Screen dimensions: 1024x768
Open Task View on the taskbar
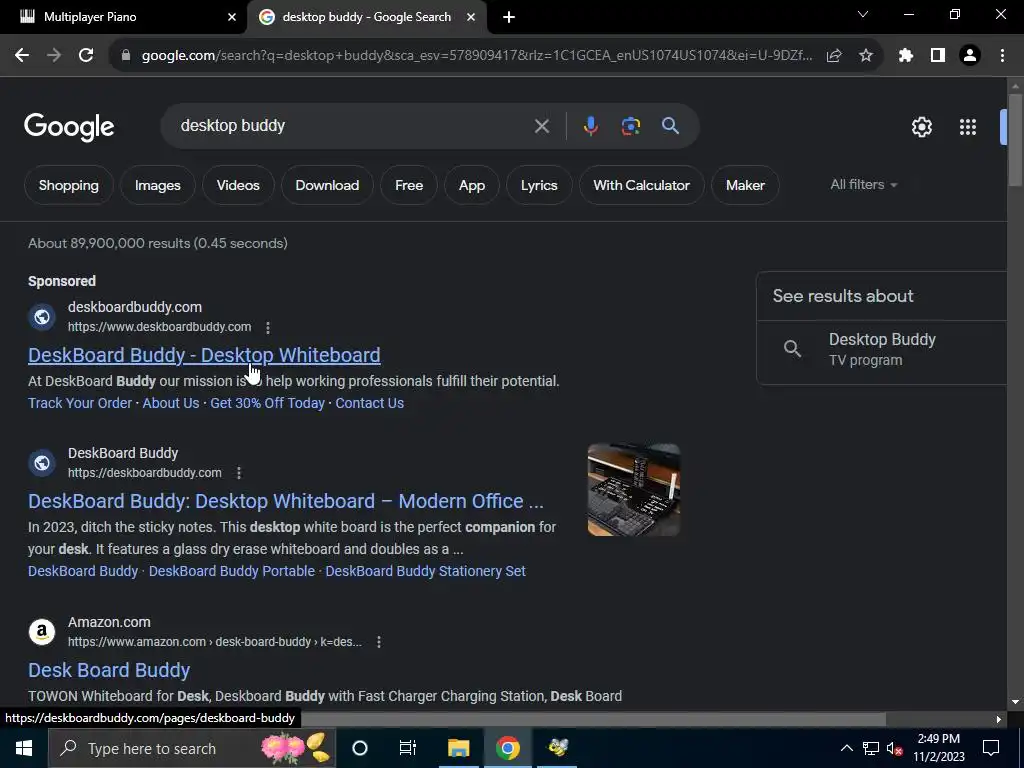point(408,748)
